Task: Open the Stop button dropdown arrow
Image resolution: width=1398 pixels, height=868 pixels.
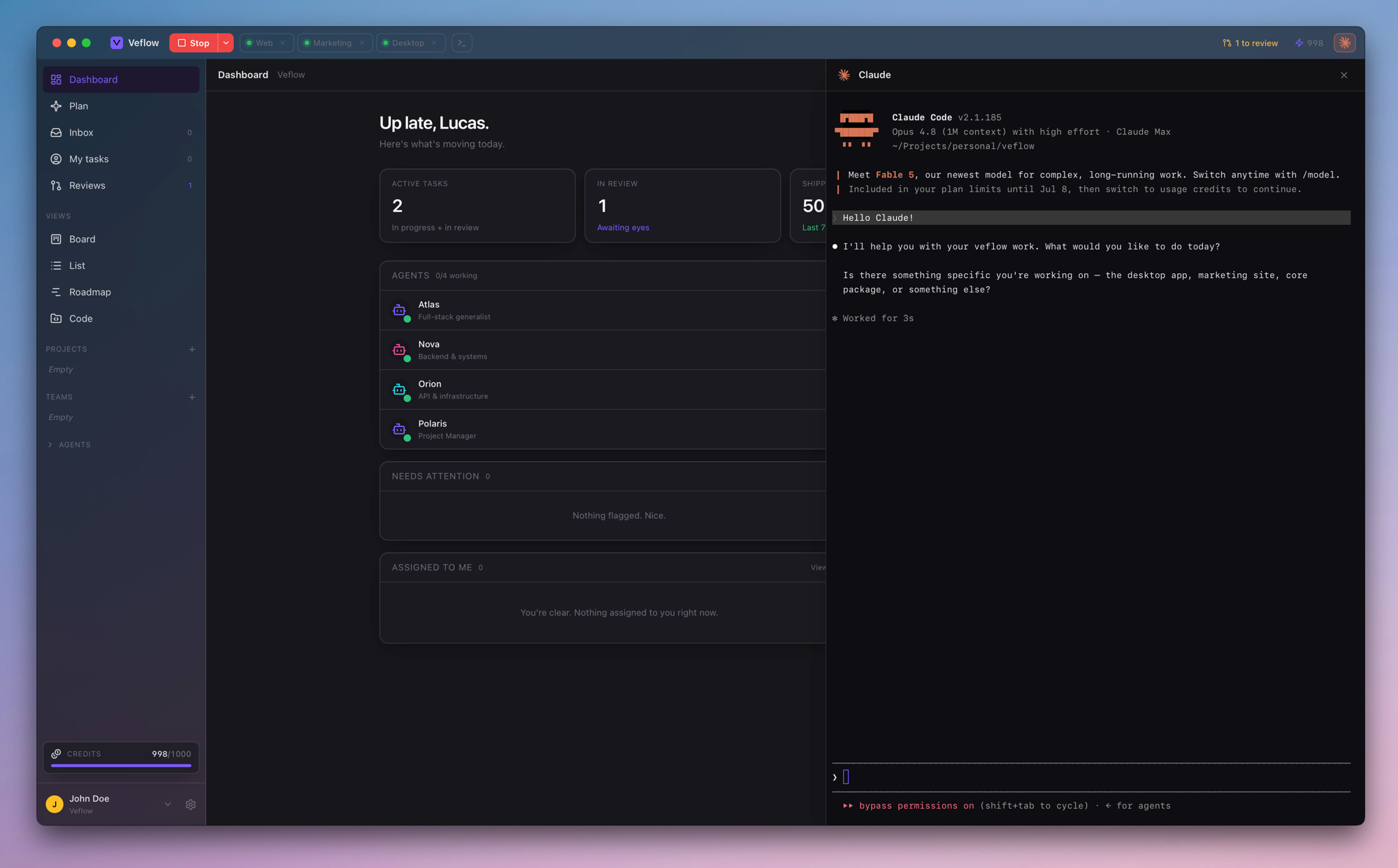Action: (x=226, y=43)
